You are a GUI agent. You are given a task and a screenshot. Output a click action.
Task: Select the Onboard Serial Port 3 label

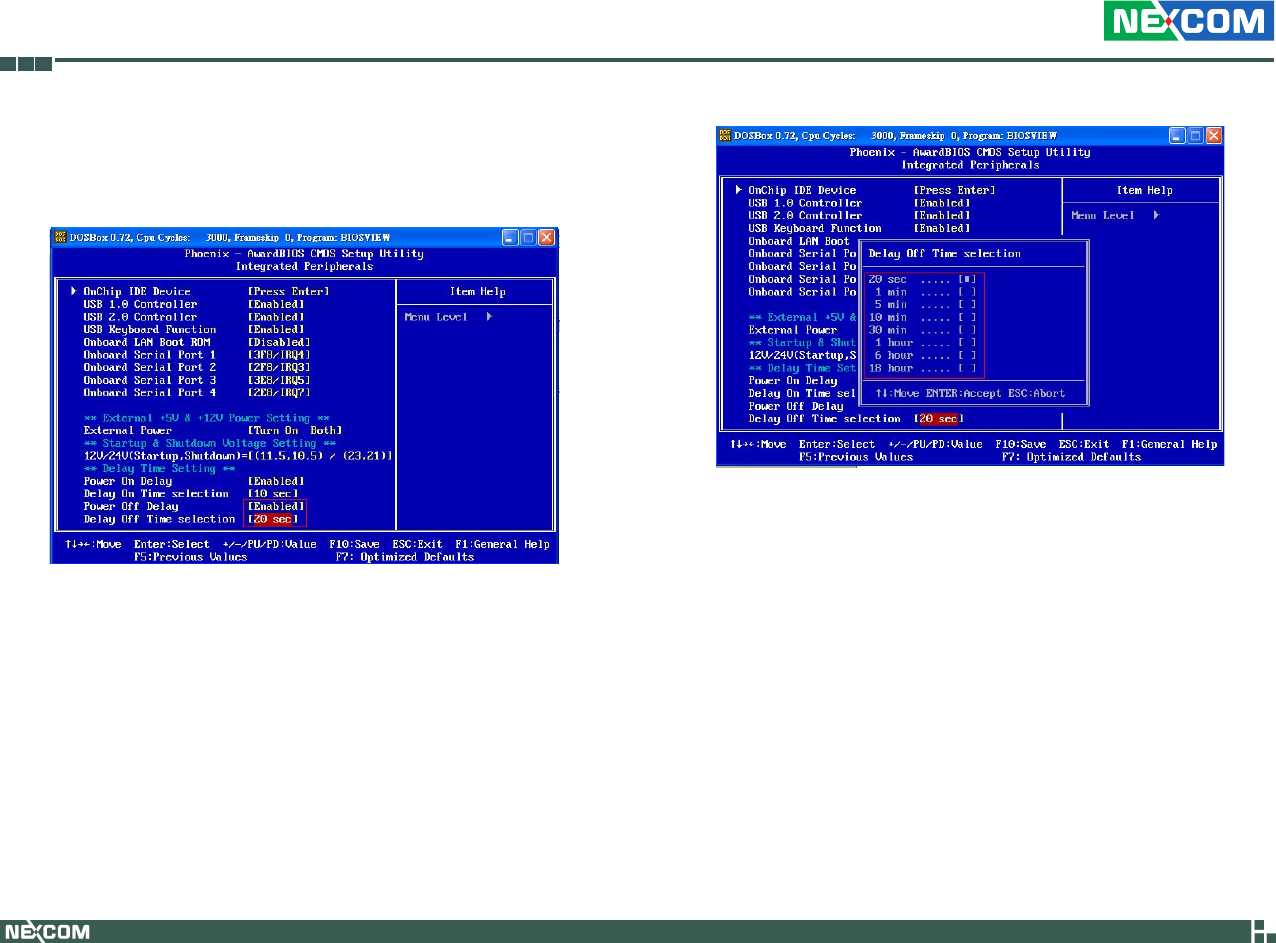click(x=150, y=380)
